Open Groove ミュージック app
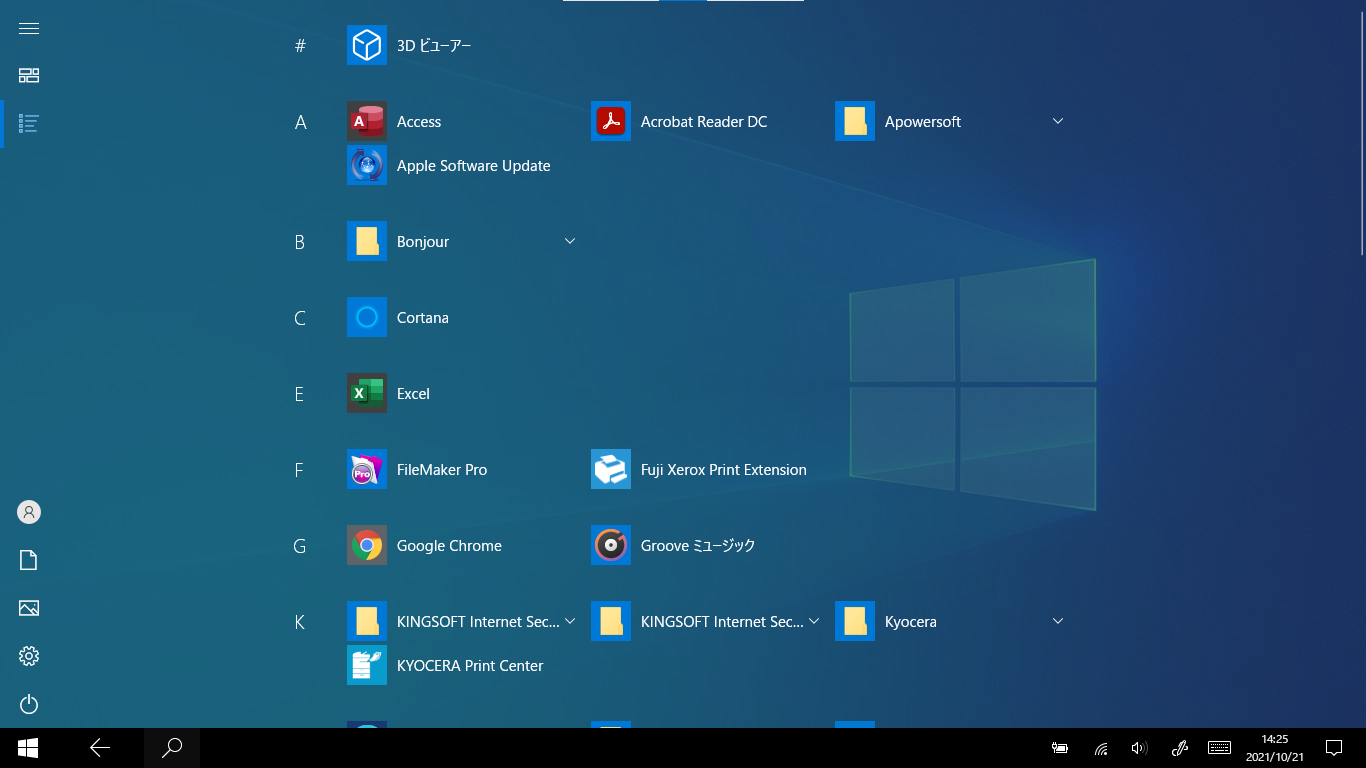Screen dimensions: 1366x768 tap(611, 545)
